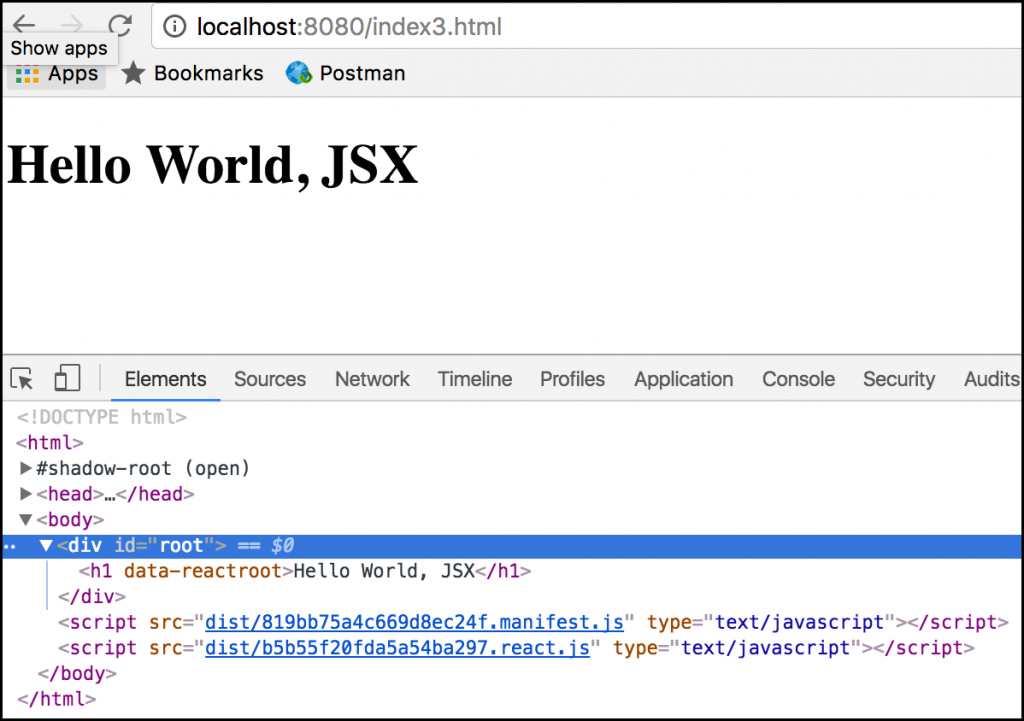Screen dimensions: 1024x721
Task: Open the Security tab
Action: point(899,379)
